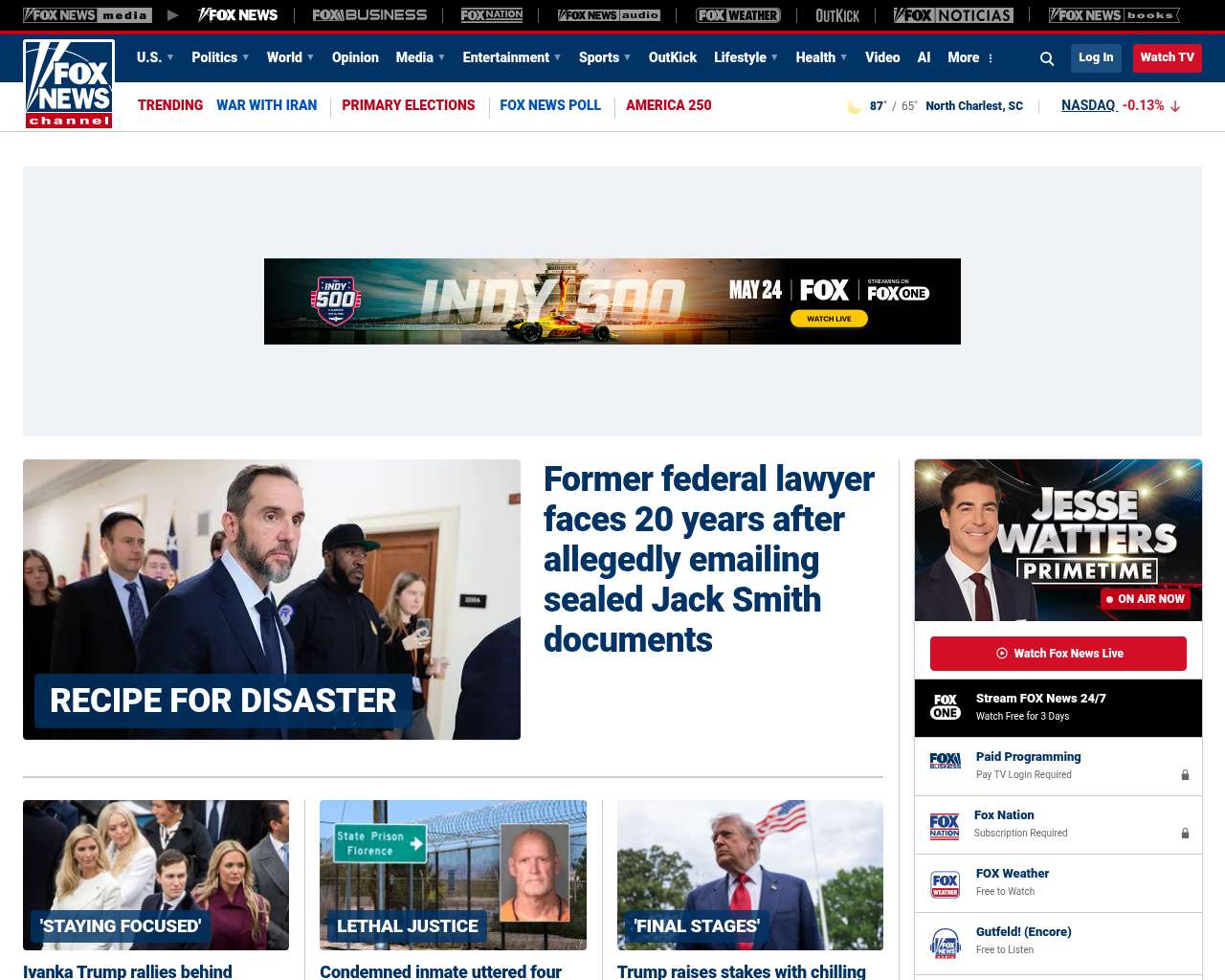Open the Jack Smith documents headline

709,559
